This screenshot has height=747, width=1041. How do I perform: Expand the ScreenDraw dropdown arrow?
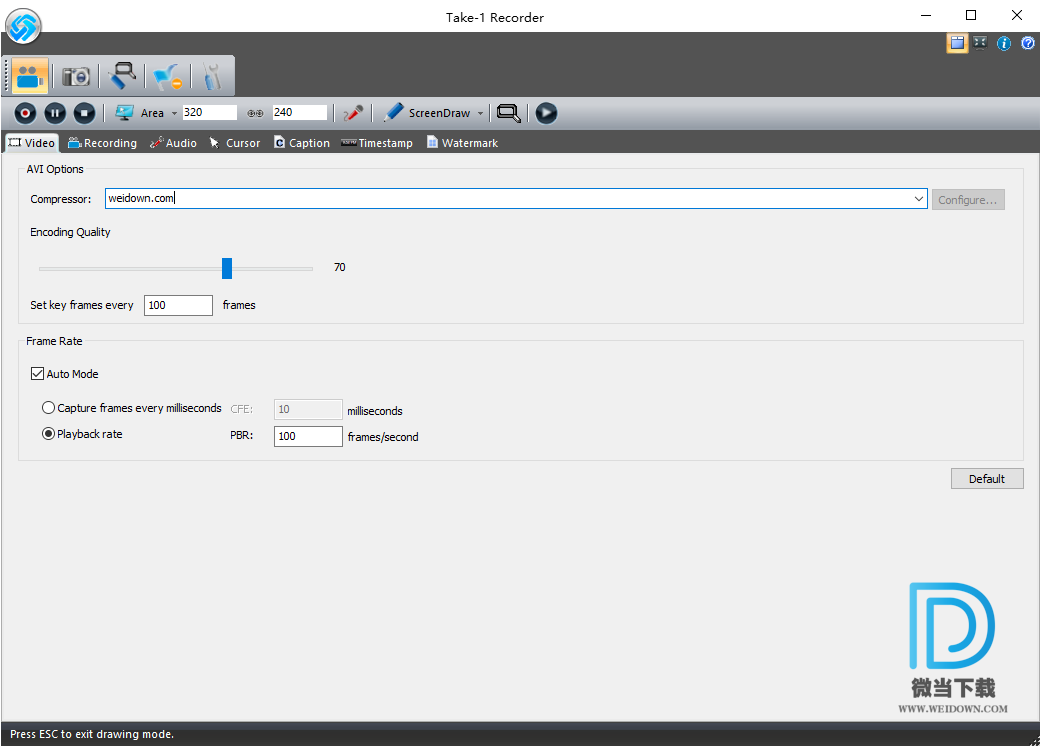tap(481, 114)
